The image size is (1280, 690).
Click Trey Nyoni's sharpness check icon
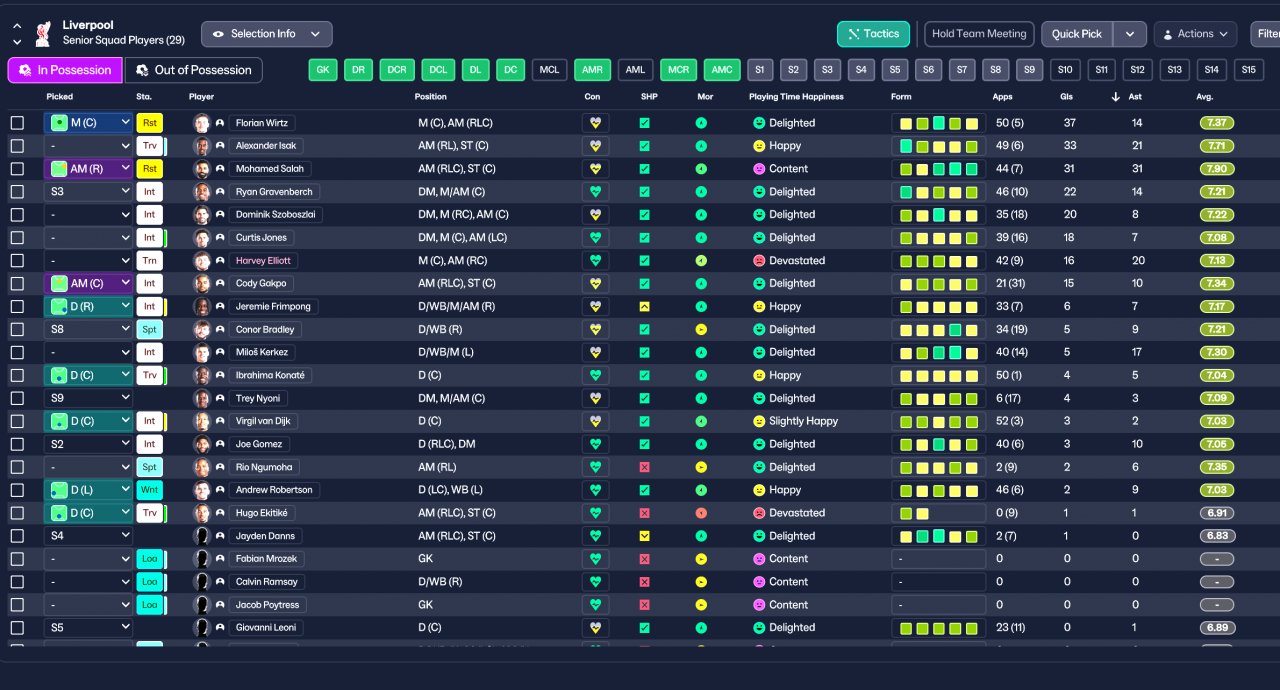pyautogui.click(x=644, y=399)
